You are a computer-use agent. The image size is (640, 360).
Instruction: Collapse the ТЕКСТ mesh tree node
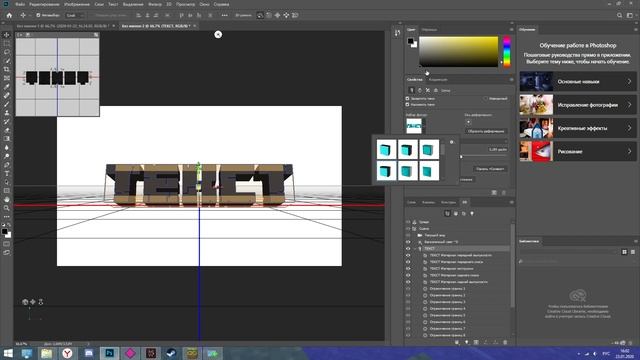tap(415, 249)
